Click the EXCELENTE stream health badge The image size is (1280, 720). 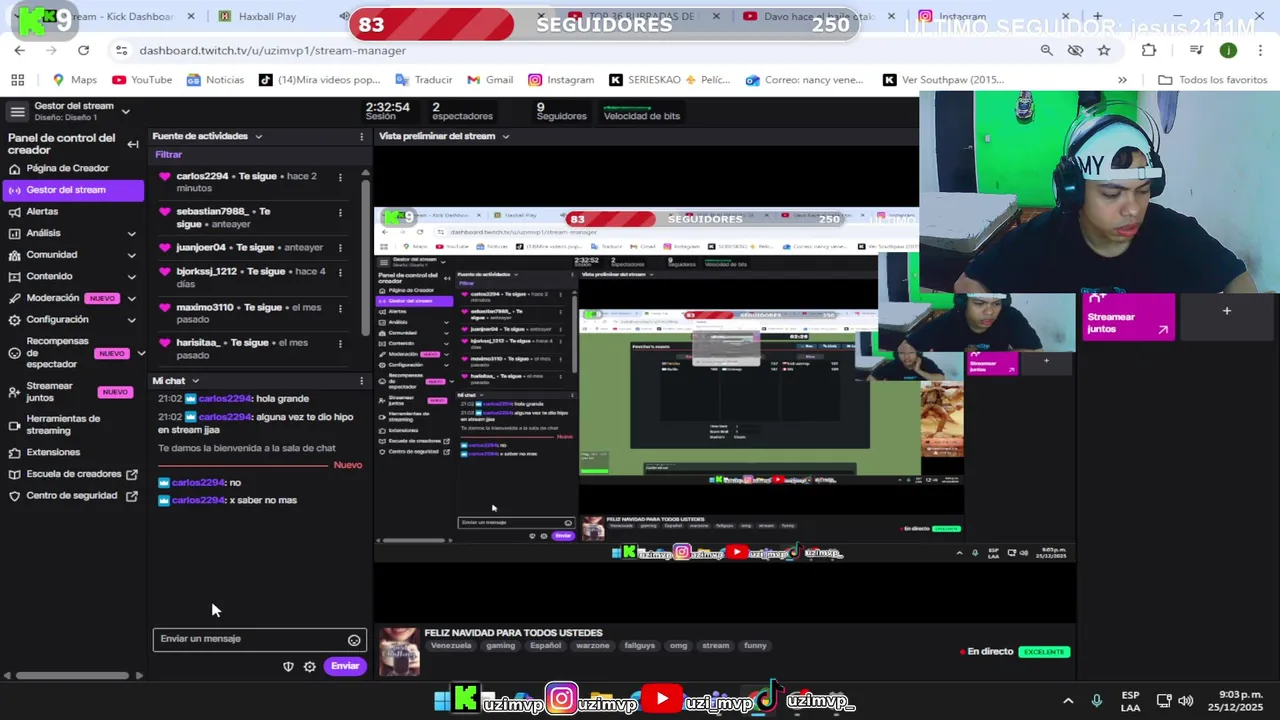click(1044, 652)
